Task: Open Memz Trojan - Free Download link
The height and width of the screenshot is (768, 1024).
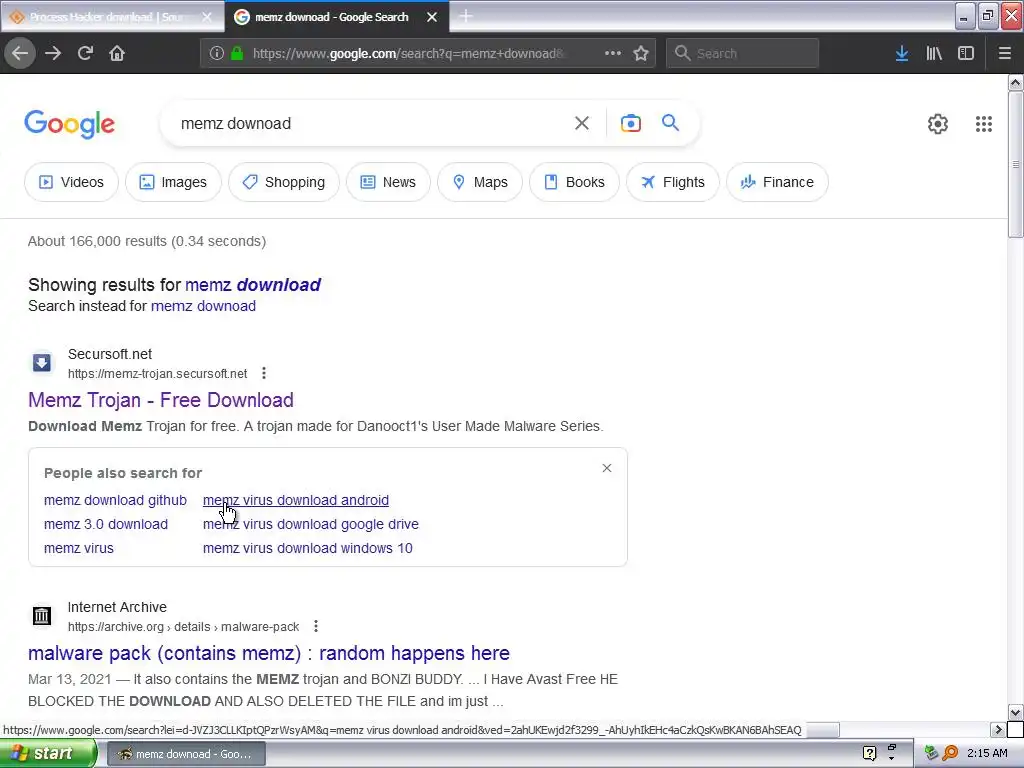Action: pos(161,400)
